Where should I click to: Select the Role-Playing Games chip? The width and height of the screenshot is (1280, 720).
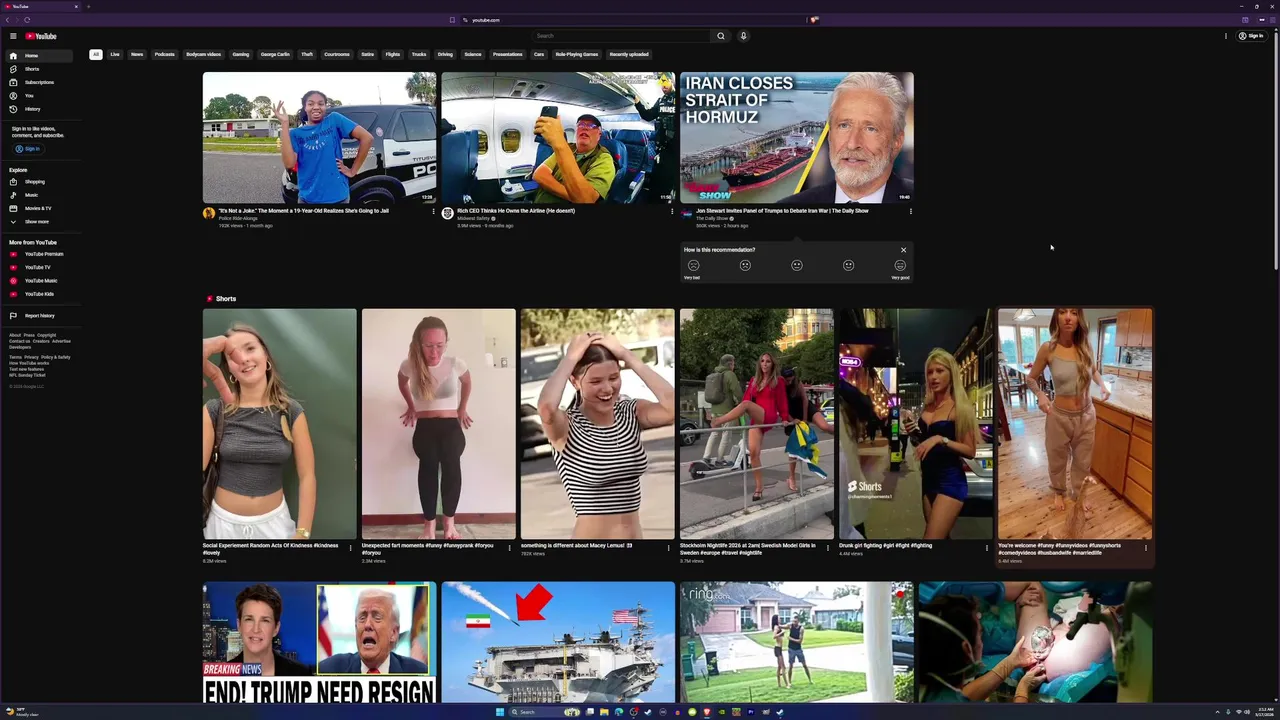[577, 54]
